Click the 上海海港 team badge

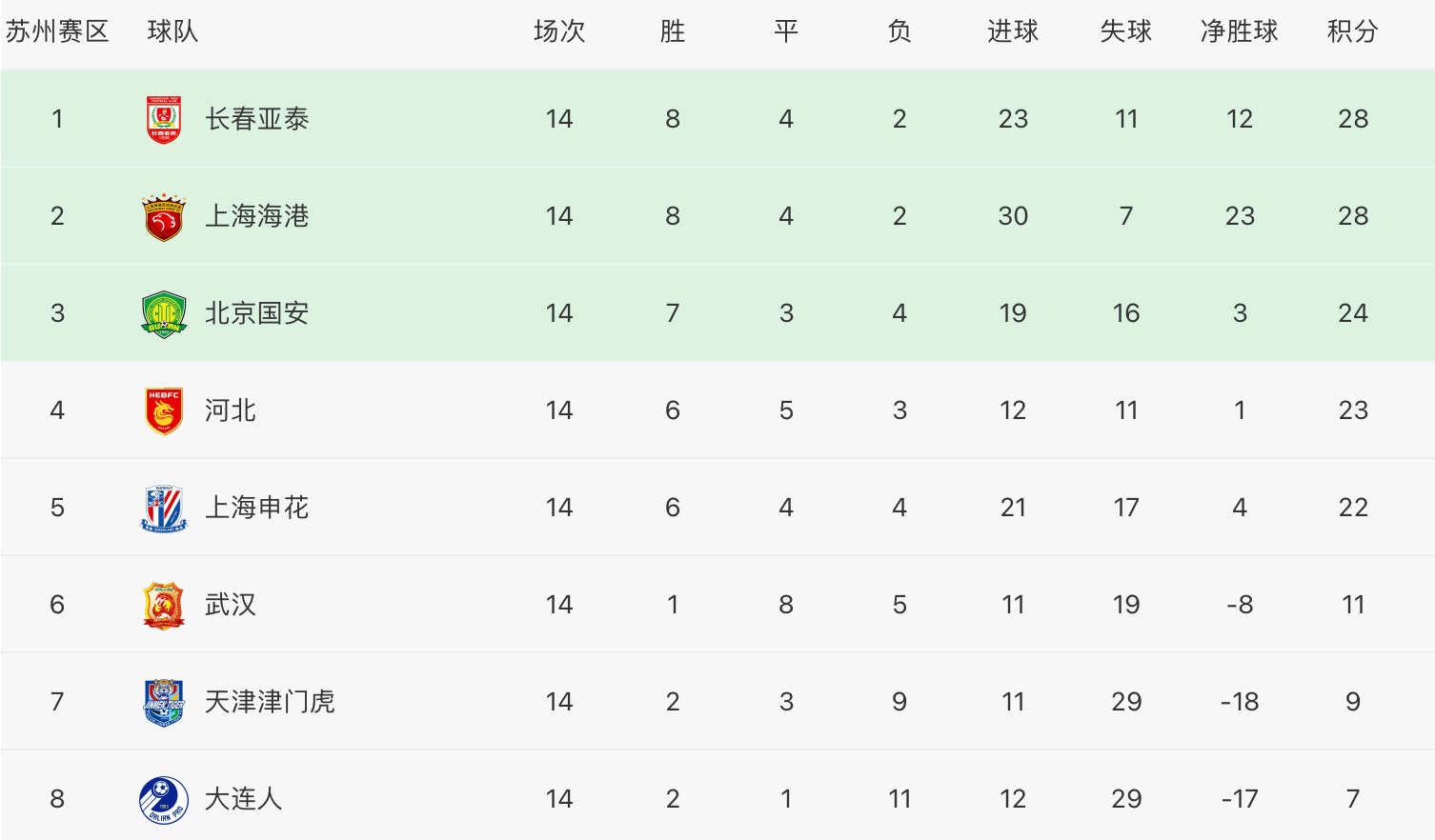point(164,216)
